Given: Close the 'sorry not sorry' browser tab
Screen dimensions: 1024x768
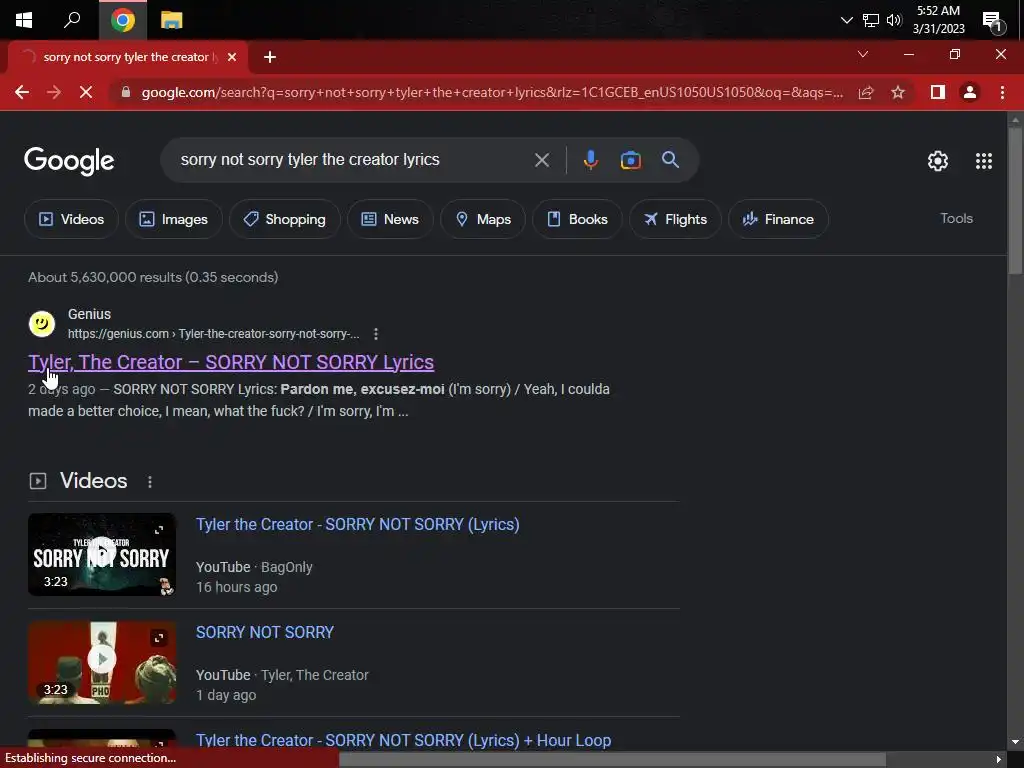Looking at the screenshot, I should (x=232, y=57).
